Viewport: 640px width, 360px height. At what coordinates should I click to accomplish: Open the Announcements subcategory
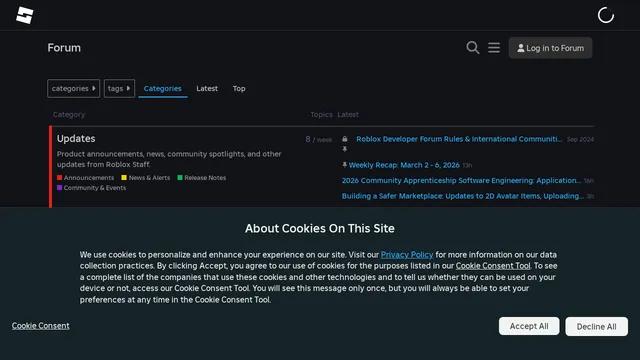pos(89,178)
